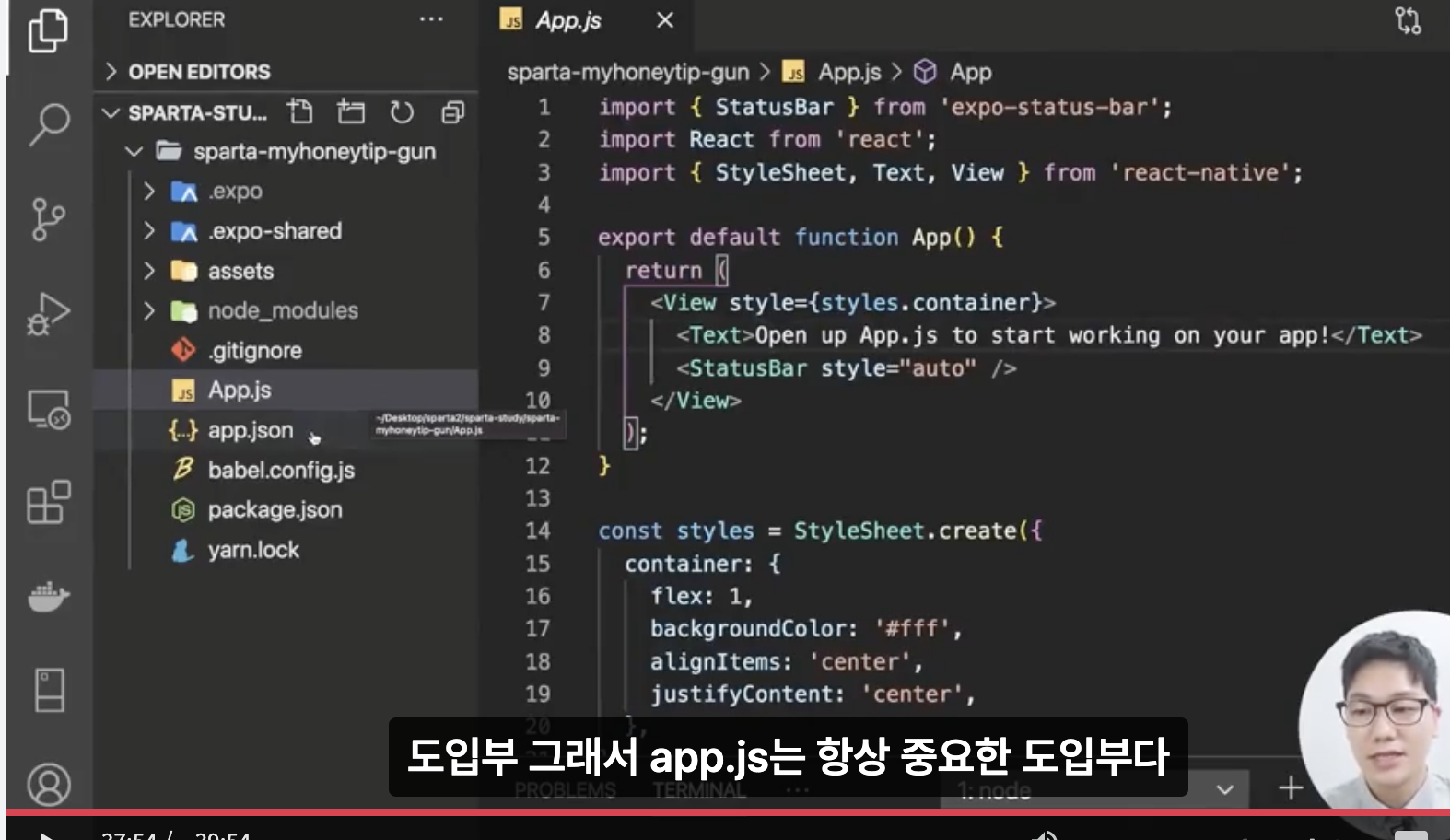
Task: Click 'styles.container' on line 7
Action: coord(924,303)
